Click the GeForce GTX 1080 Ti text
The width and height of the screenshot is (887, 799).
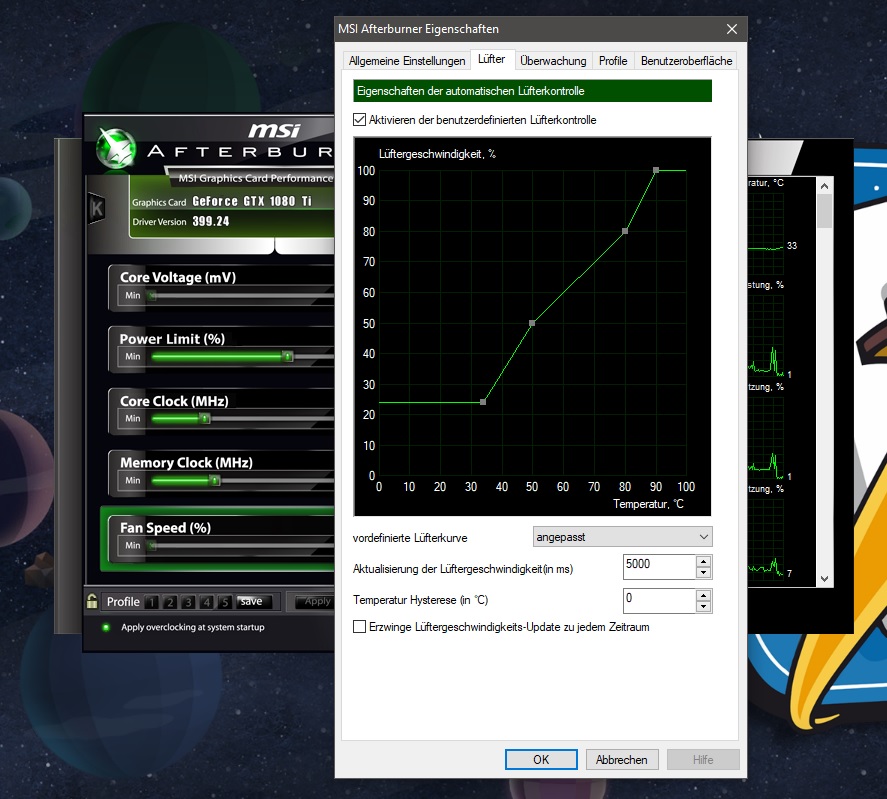252,201
